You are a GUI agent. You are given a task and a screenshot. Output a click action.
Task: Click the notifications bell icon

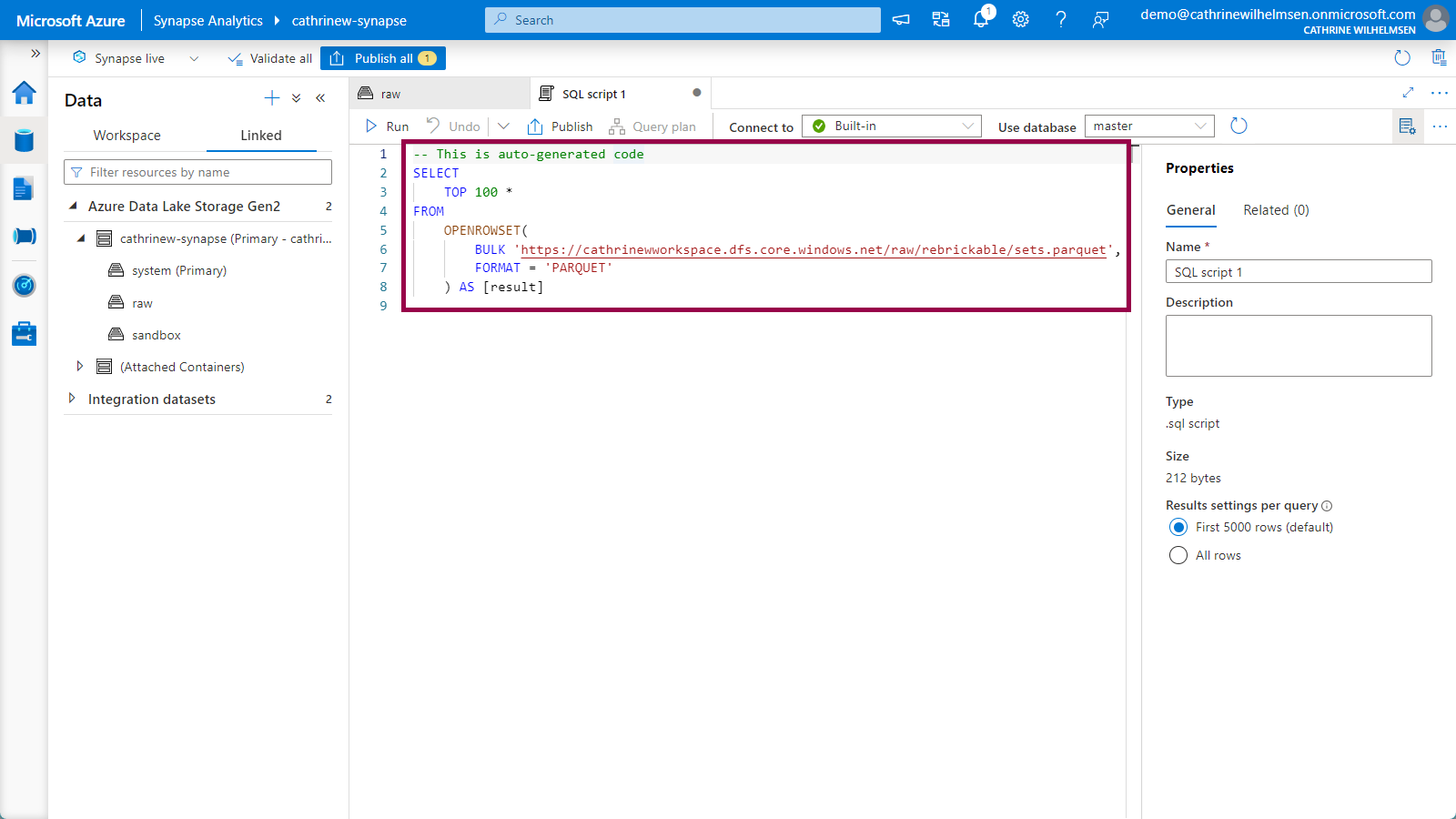[981, 20]
